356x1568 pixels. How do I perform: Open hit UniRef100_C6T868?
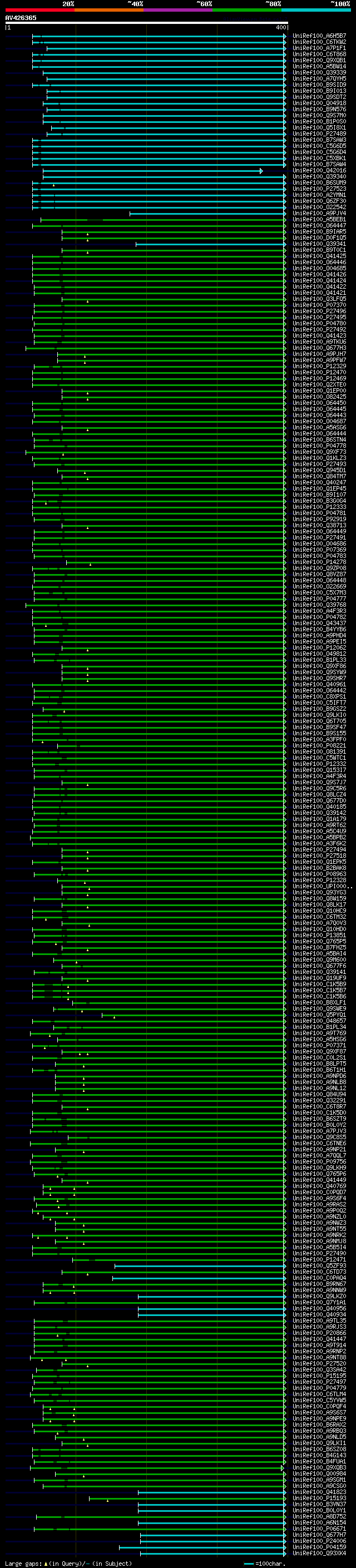coord(319,54)
